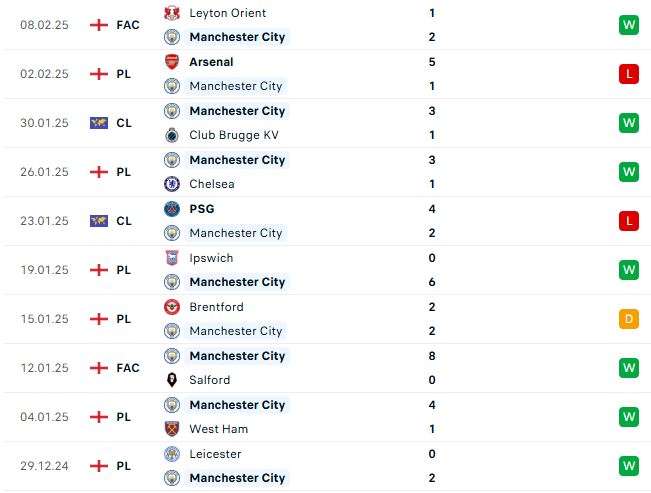Screen dimensions: 651x493
Task: Select the CL competition label on 30.01.25
Action: pos(124,123)
